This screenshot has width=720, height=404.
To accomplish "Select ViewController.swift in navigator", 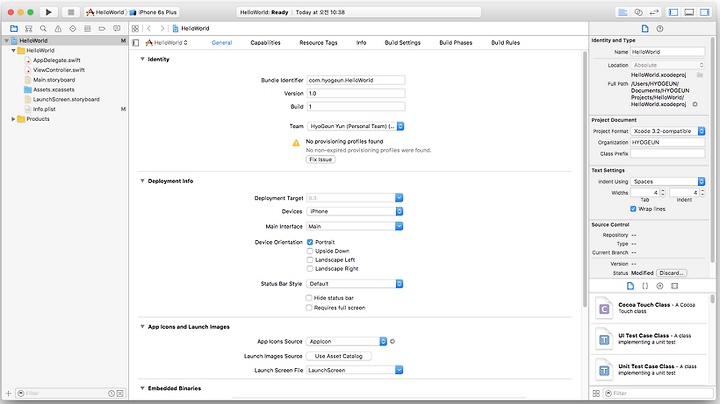I will click(59, 70).
